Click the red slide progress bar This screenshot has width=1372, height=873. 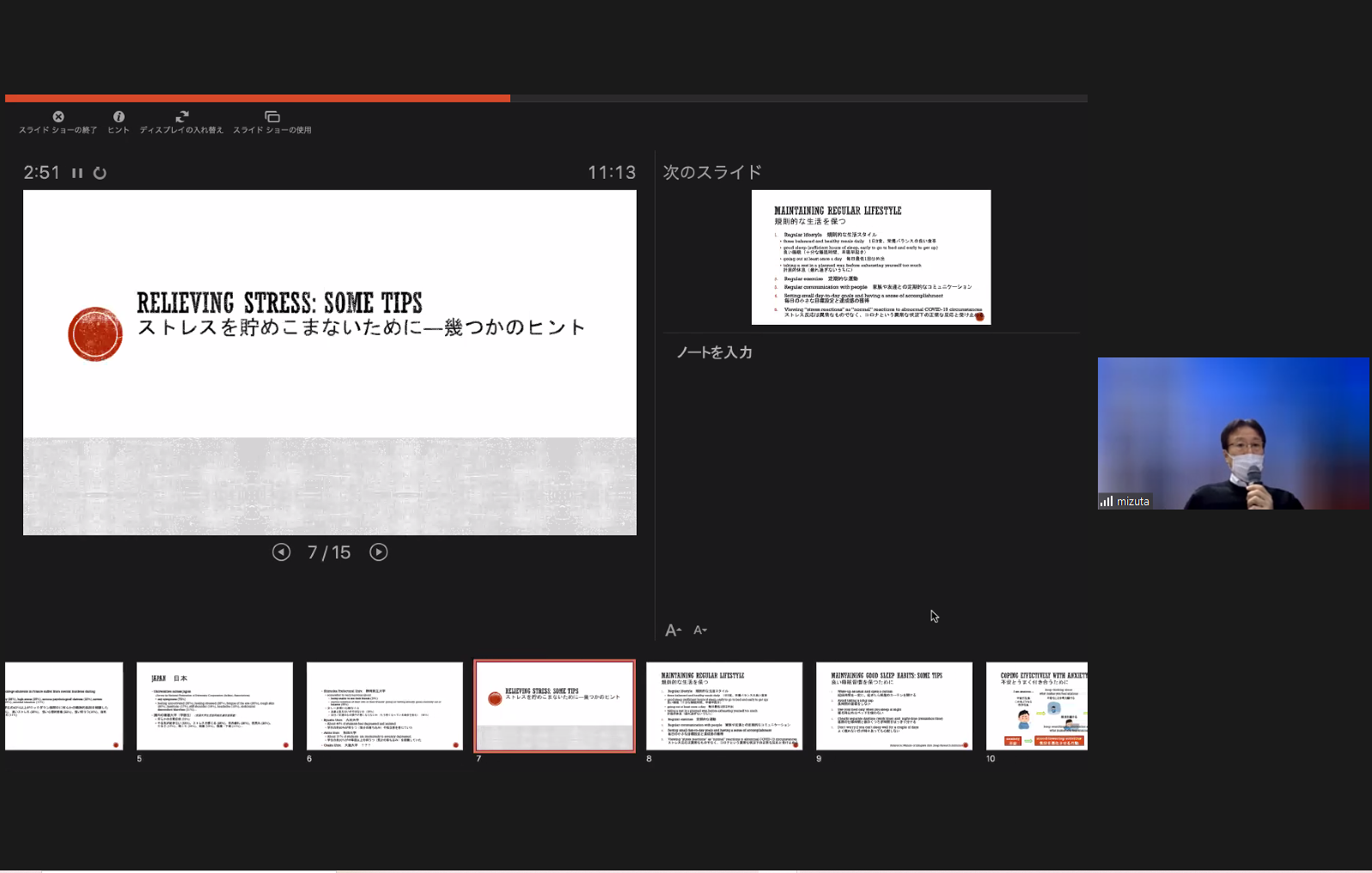tap(258, 99)
